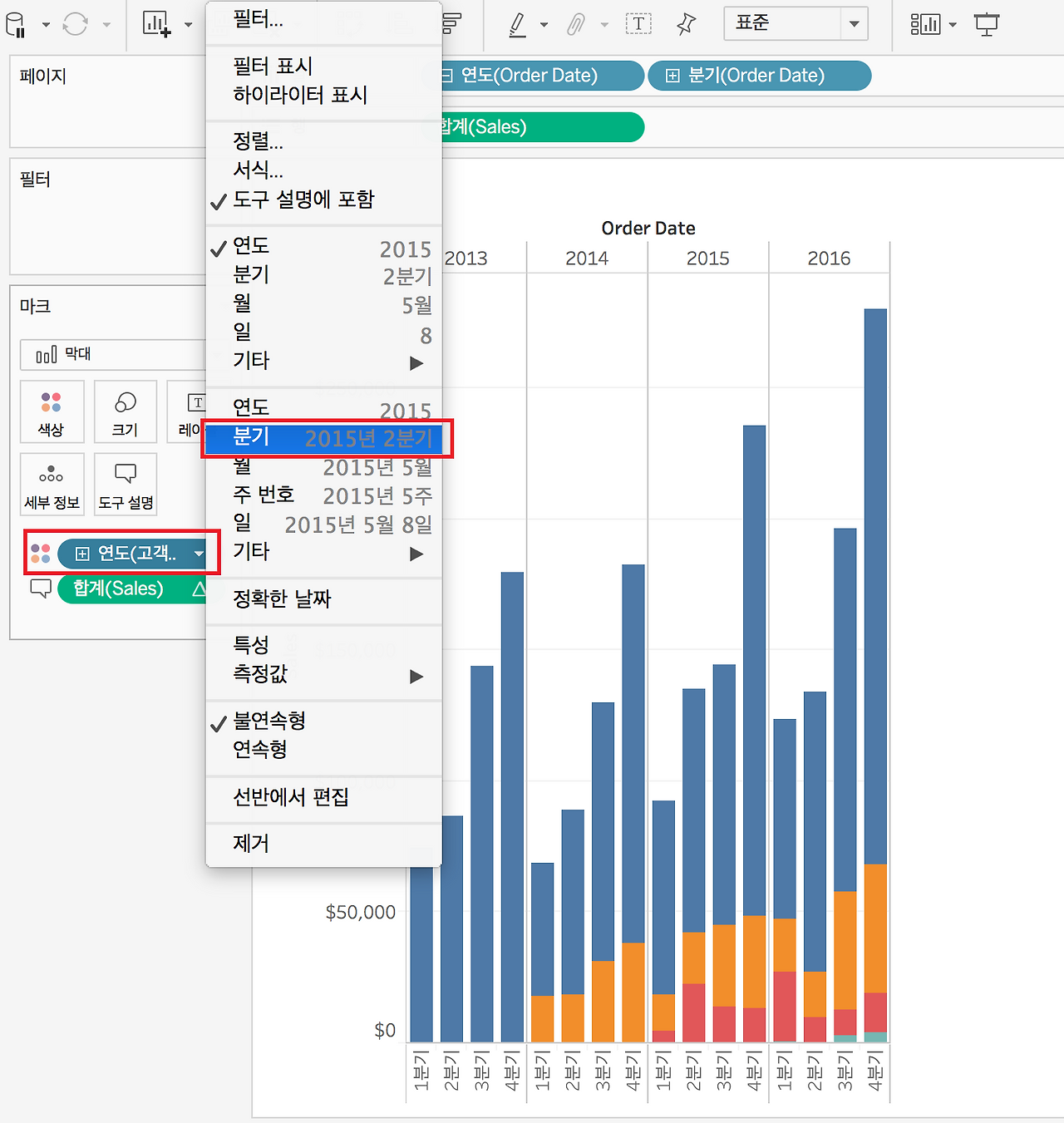
Task: Choose the checked 불연속형 discrete option
Action: (323, 721)
